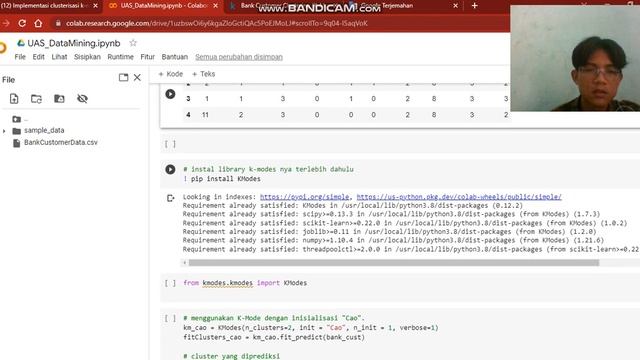640x360 pixels.
Task: Open the Sisipkan menu
Action: pyautogui.click(x=87, y=57)
